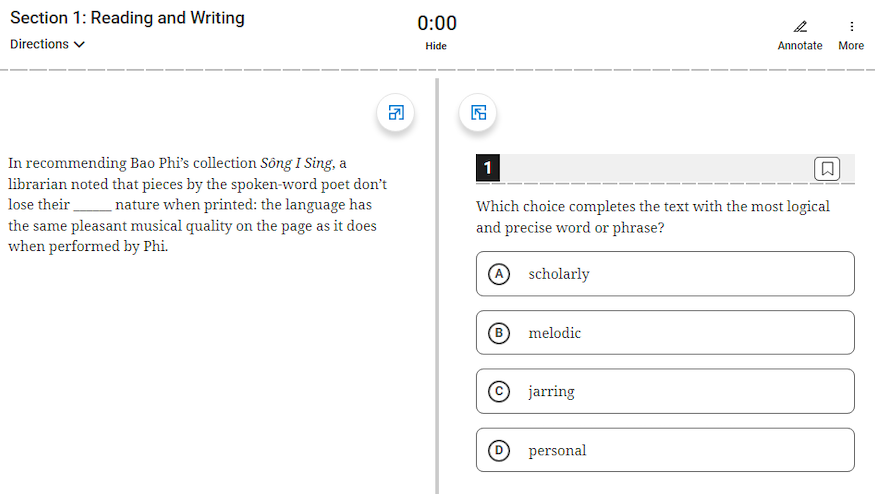Image resolution: width=875 pixels, height=494 pixels.
Task: Hide the countdown timer
Action: coord(436,46)
